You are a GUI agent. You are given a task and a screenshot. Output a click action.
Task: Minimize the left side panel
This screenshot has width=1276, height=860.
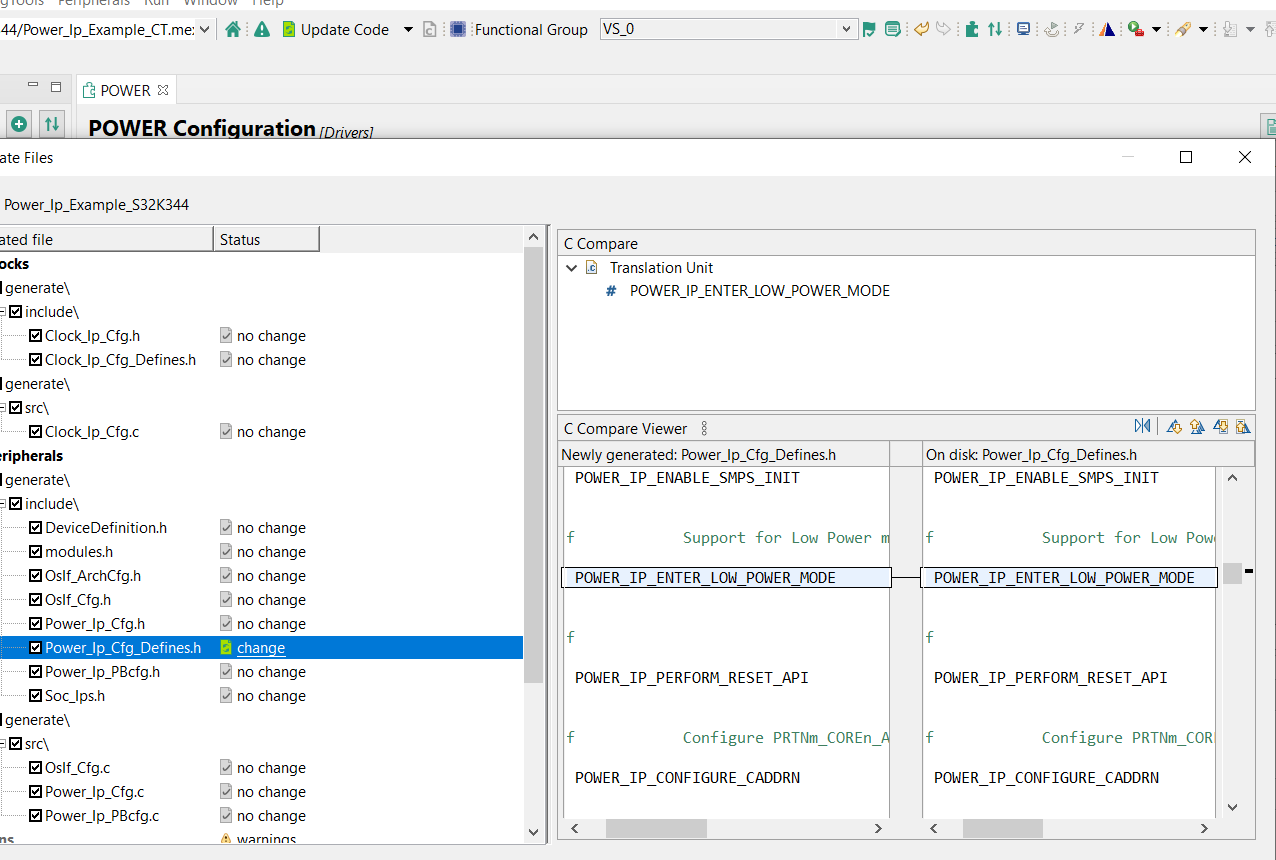pyautogui.click(x=32, y=86)
